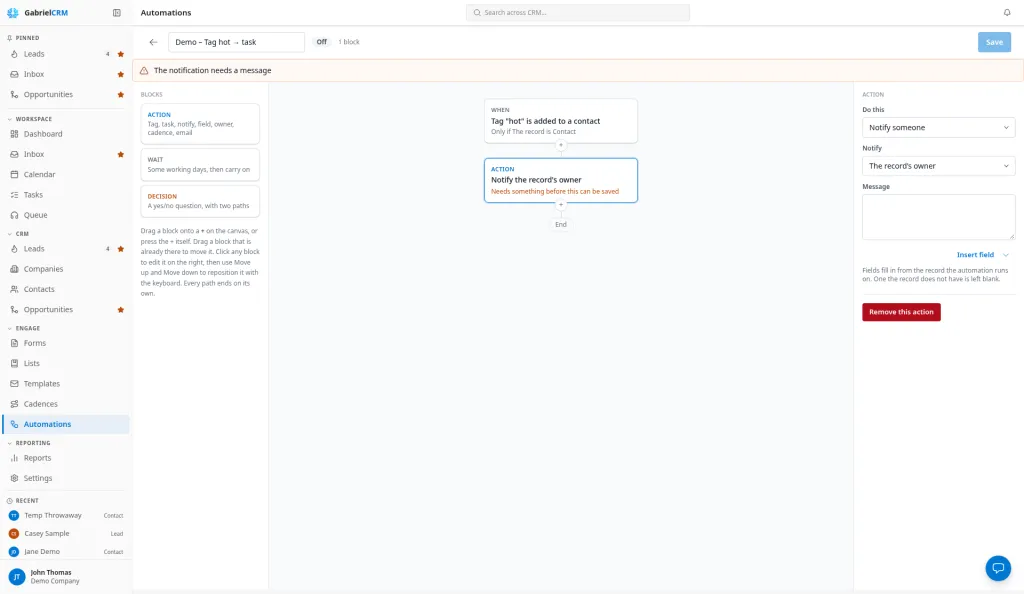Image resolution: width=1024 pixels, height=594 pixels.
Task: Open the Queue page
Action: (x=65, y=215)
